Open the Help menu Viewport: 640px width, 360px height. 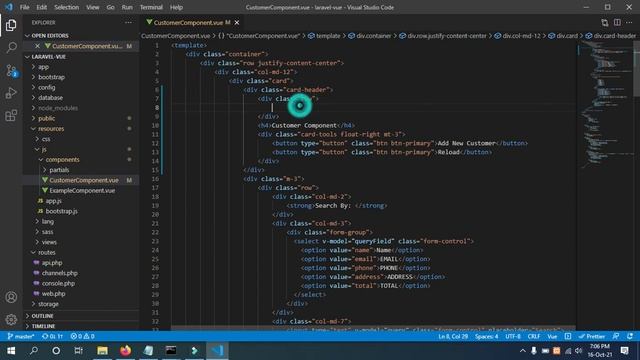pyautogui.click(x=176, y=7)
